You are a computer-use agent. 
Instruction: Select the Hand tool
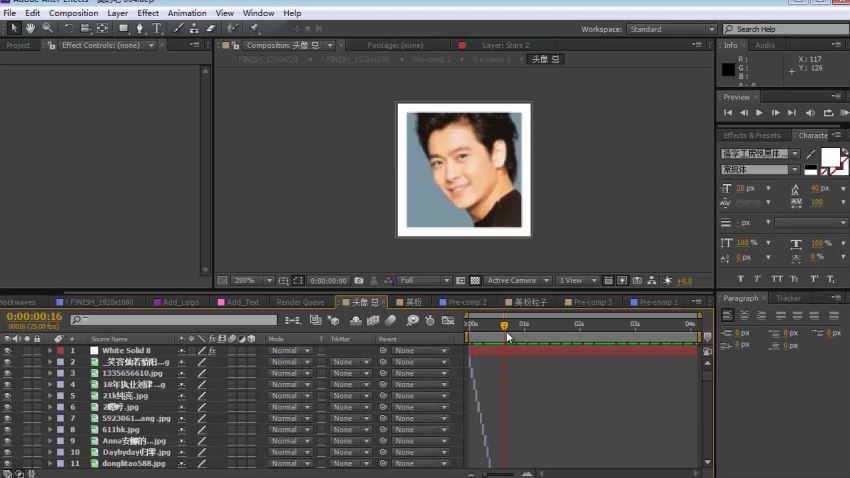pos(30,28)
